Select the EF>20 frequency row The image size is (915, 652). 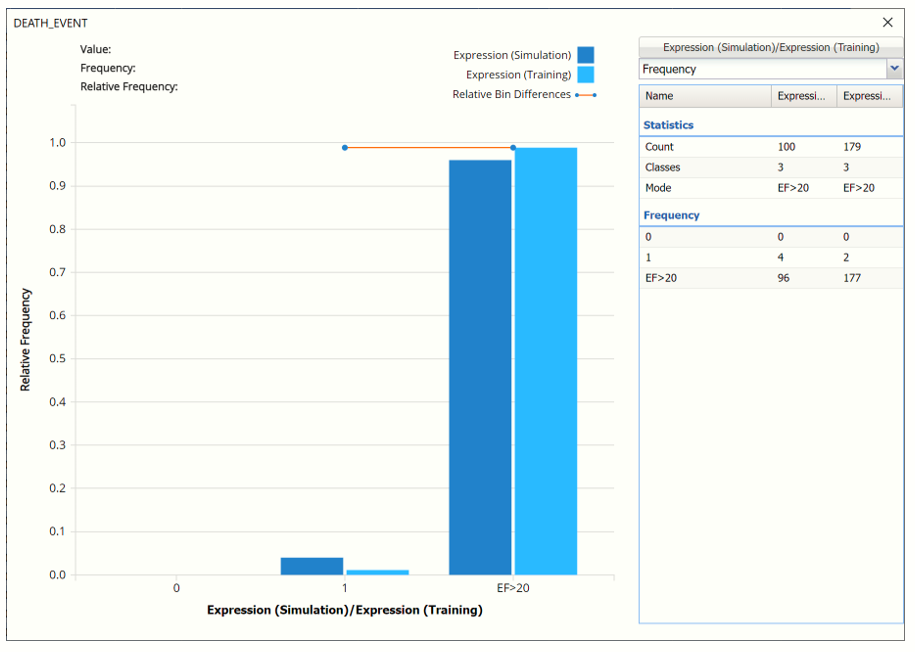pos(770,278)
